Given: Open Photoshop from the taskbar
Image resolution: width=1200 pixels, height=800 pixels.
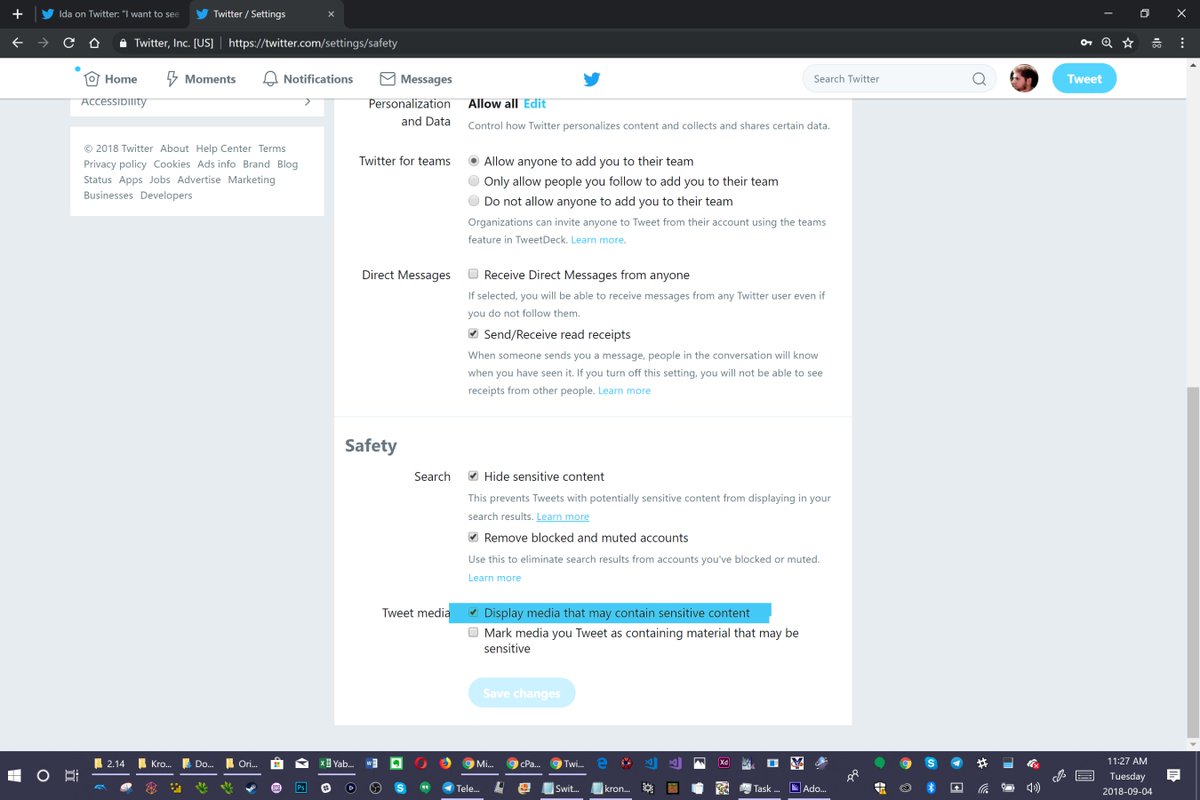Looking at the screenshot, I should coord(301,788).
